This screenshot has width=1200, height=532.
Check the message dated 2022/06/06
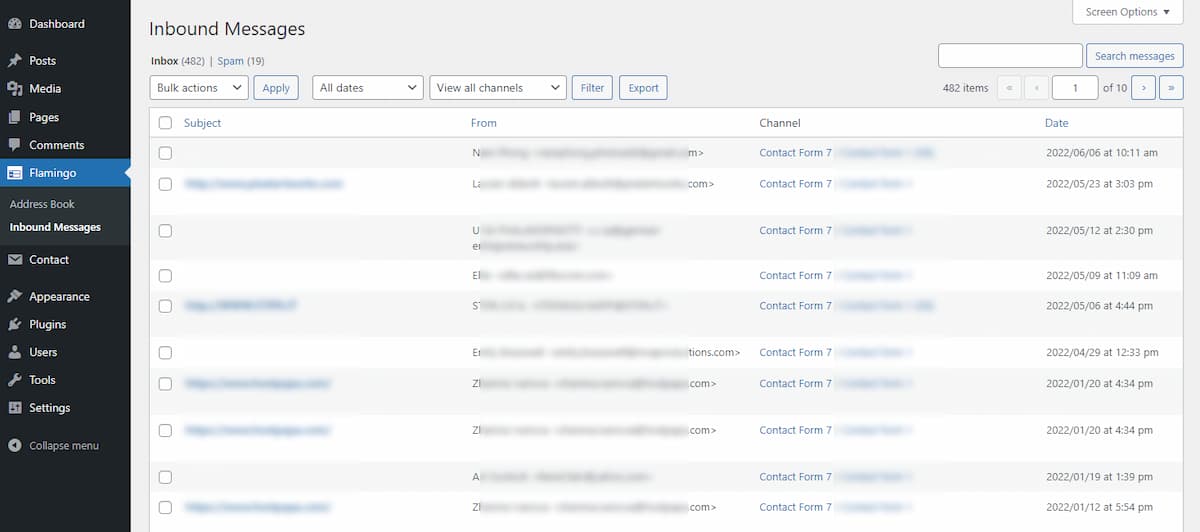tap(165, 153)
